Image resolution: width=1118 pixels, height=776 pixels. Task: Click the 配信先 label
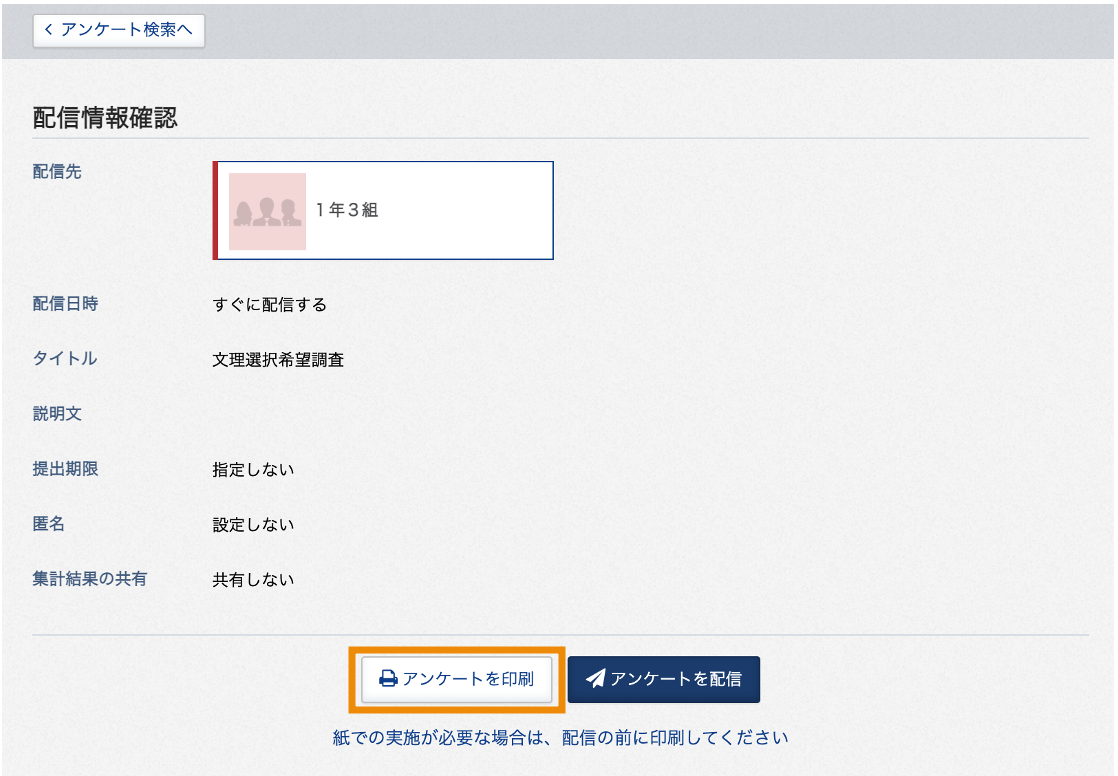click(x=57, y=172)
